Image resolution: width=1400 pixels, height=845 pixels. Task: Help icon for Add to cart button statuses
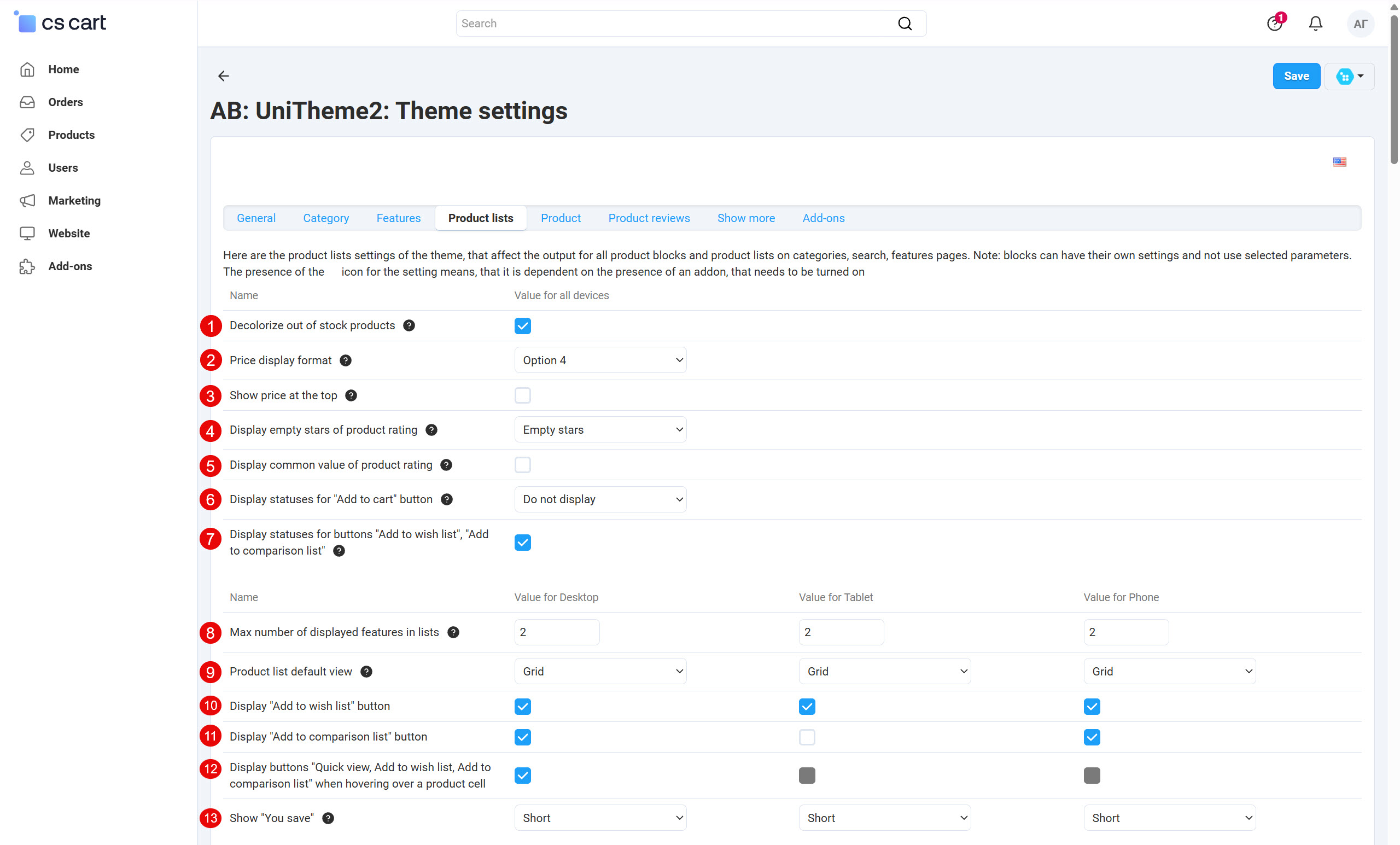[x=447, y=499]
